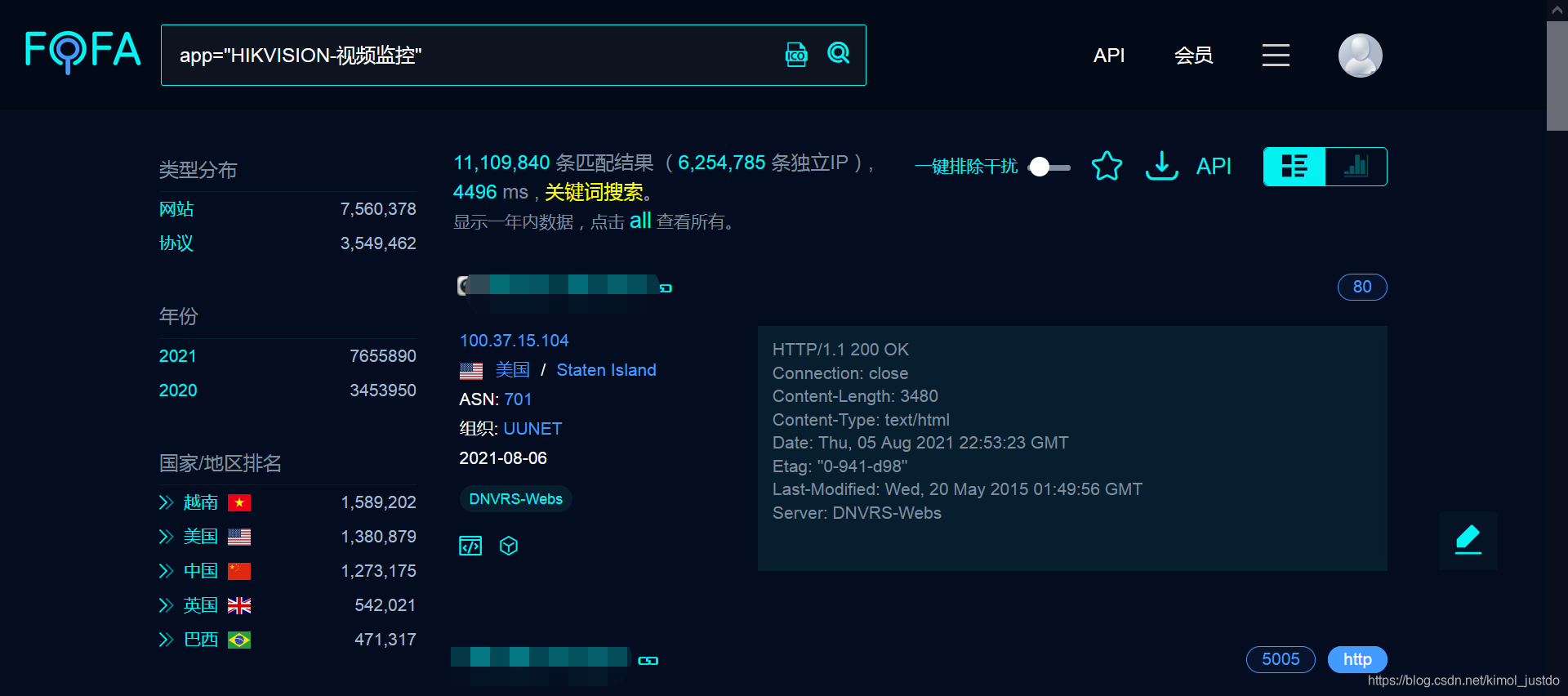Click the cube product icon
This screenshot has height=696, width=1568.
tap(509, 546)
